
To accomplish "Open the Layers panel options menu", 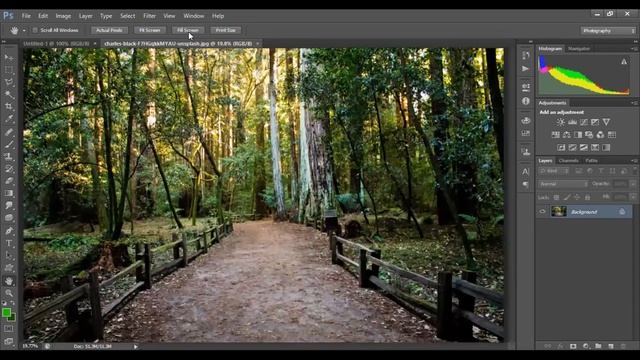I will [x=634, y=161].
